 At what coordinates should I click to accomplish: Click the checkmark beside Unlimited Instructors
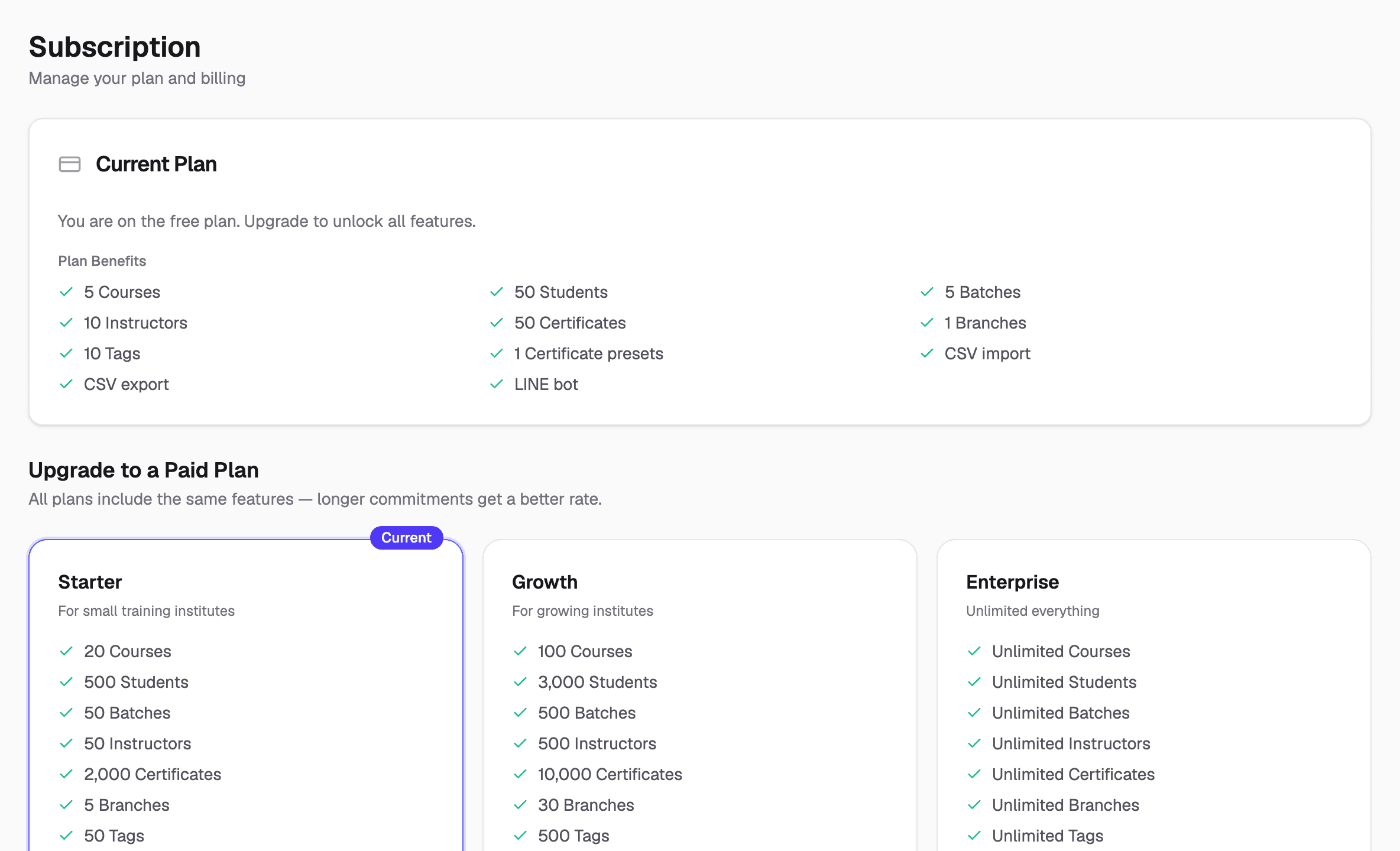974,743
